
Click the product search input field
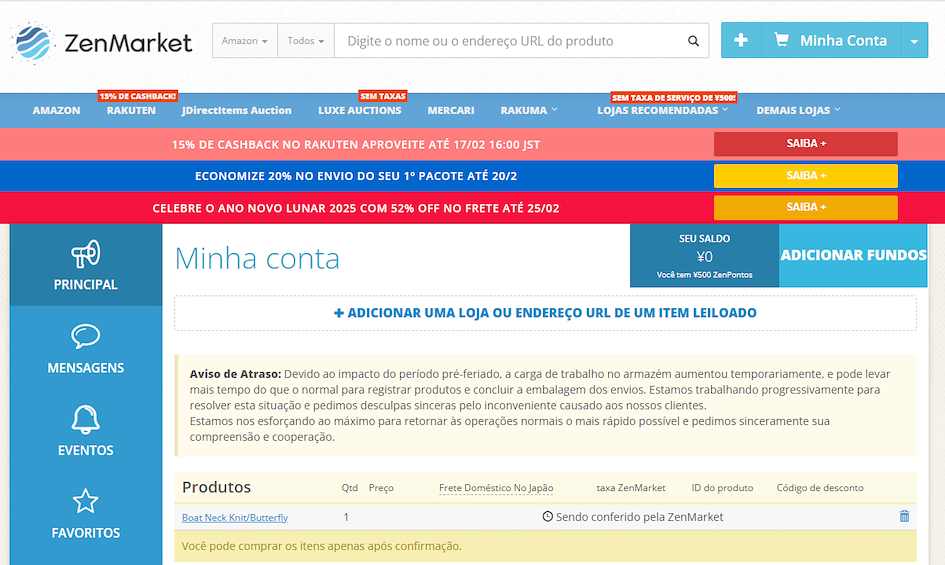[510, 40]
